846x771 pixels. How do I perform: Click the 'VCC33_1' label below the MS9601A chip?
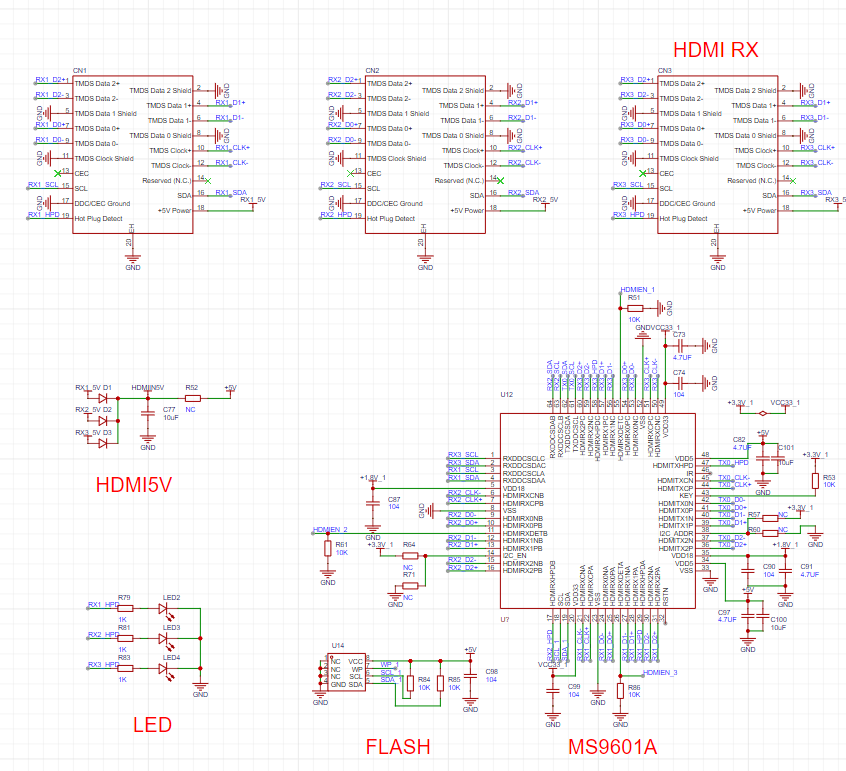552,665
